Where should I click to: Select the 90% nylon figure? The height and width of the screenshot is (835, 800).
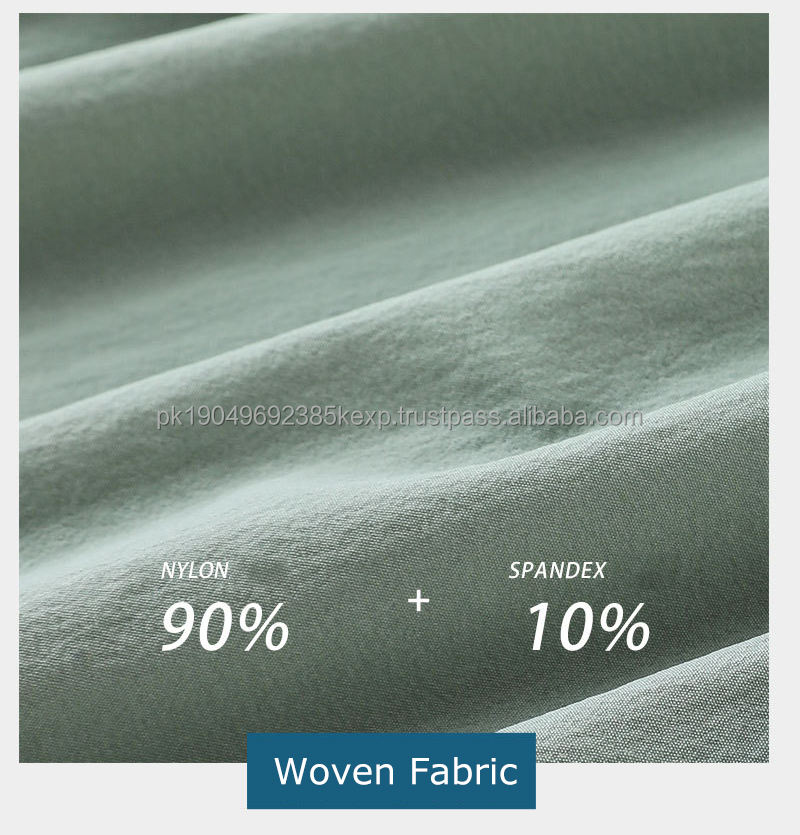click(x=225, y=626)
